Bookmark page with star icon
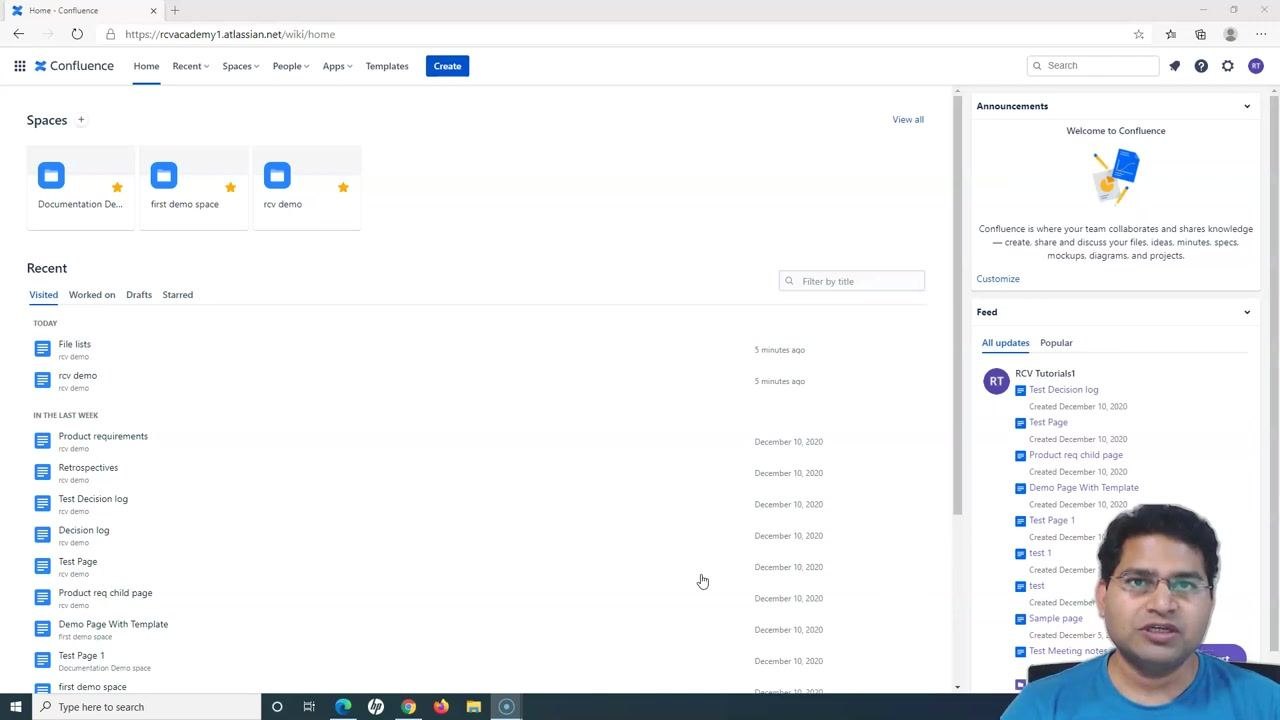The height and width of the screenshot is (720, 1280). [1139, 34]
